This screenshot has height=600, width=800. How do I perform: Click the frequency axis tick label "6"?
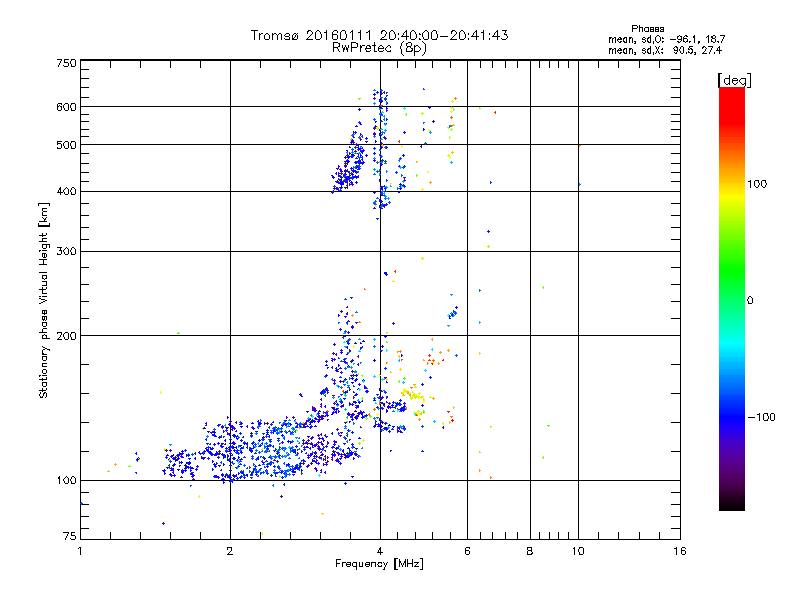(x=467, y=551)
